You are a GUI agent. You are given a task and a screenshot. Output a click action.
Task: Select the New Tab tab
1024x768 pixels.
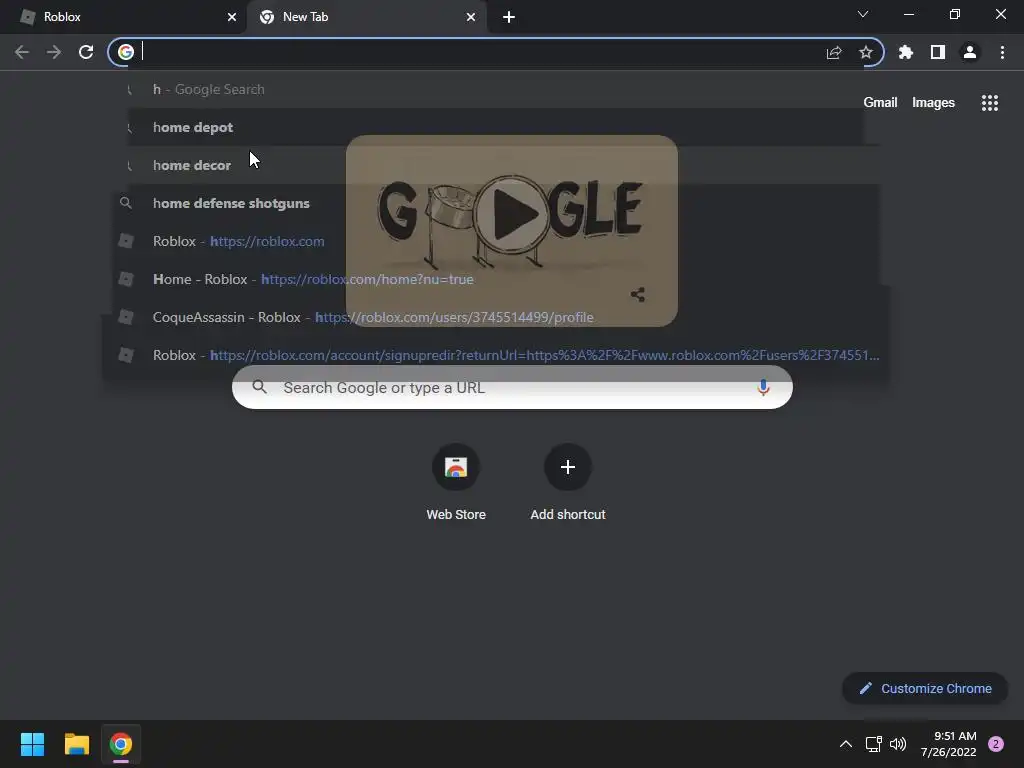[367, 17]
